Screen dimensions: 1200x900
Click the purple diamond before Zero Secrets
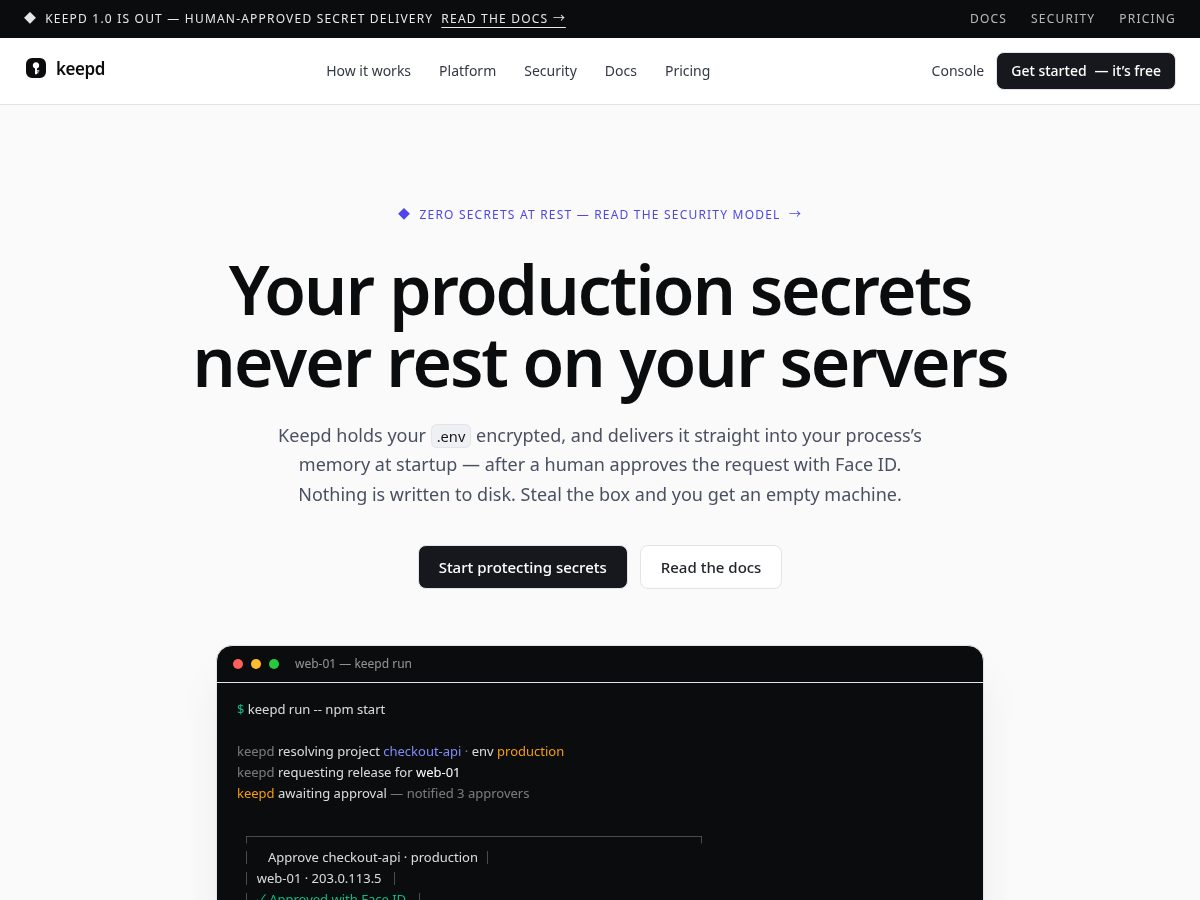click(404, 214)
